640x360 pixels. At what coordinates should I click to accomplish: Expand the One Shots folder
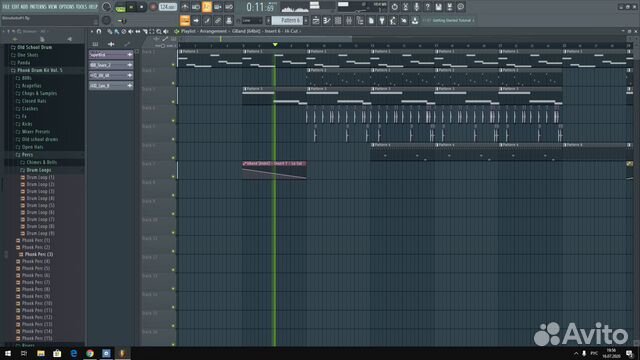click(x=27, y=55)
